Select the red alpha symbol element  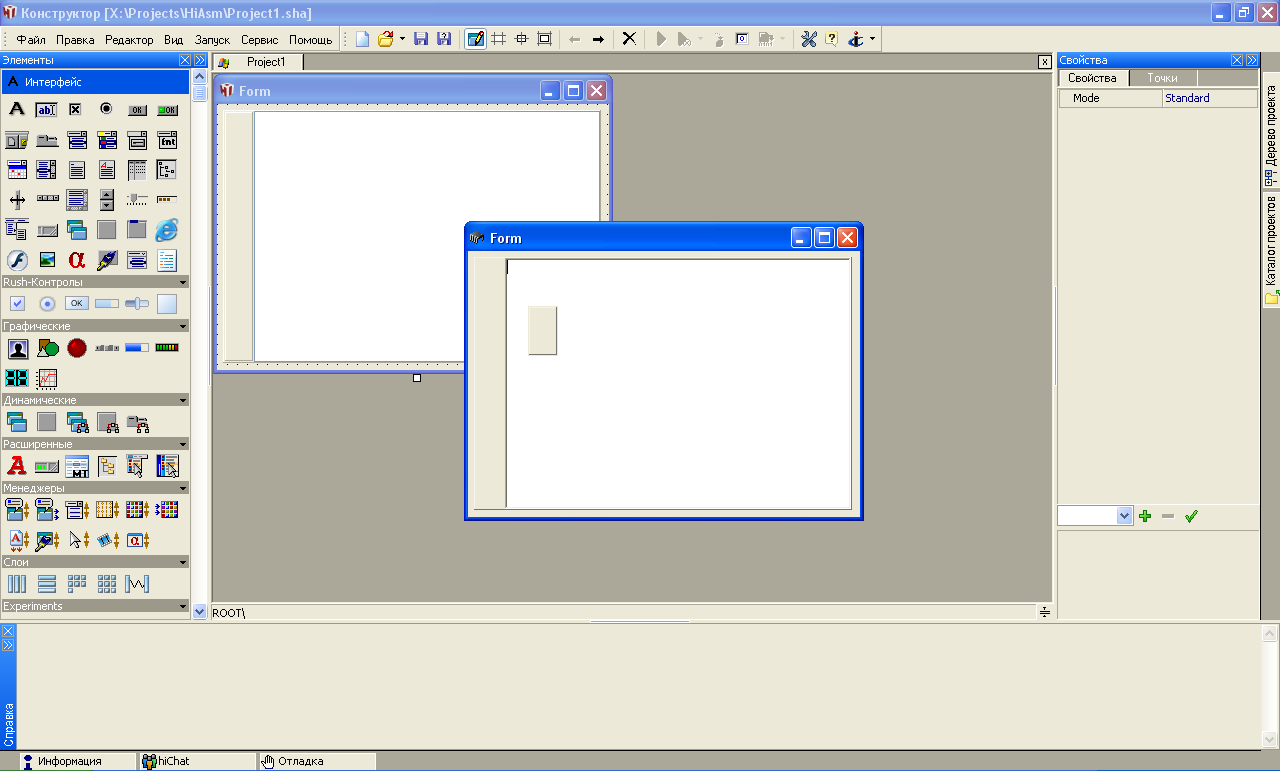click(x=77, y=260)
